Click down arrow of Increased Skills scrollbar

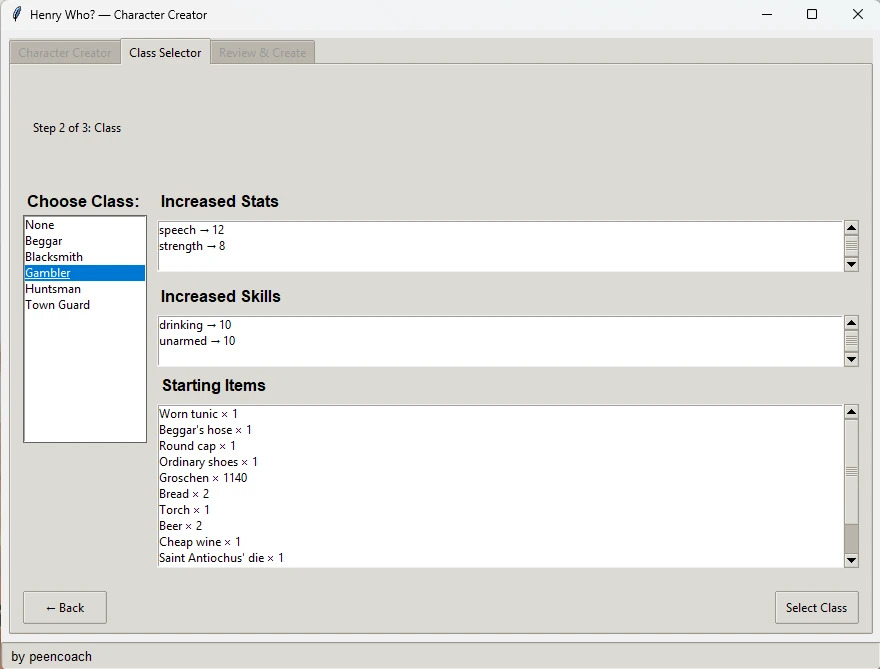tap(851, 359)
